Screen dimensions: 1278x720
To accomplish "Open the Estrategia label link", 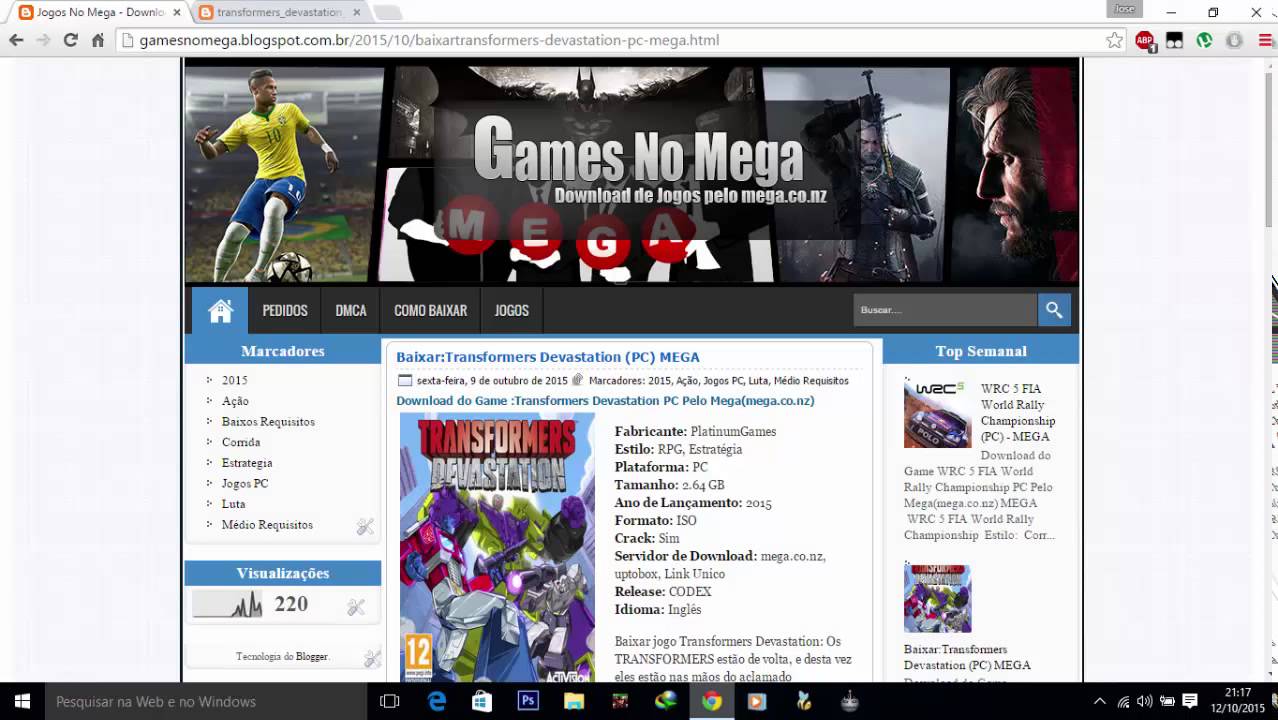I will coord(247,463).
